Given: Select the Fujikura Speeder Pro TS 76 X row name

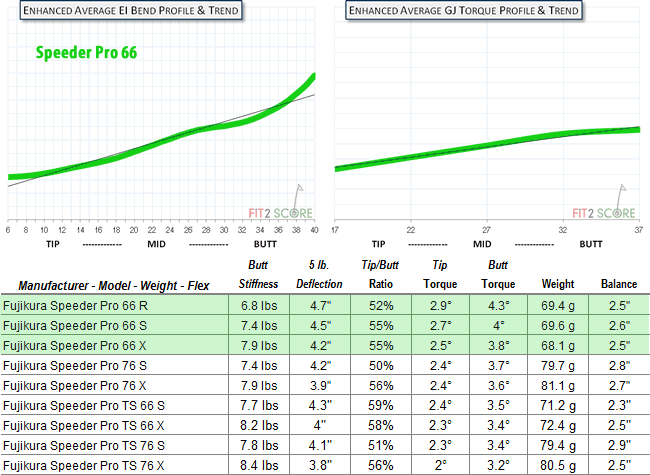Looking at the screenshot, I should (x=83, y=465).
